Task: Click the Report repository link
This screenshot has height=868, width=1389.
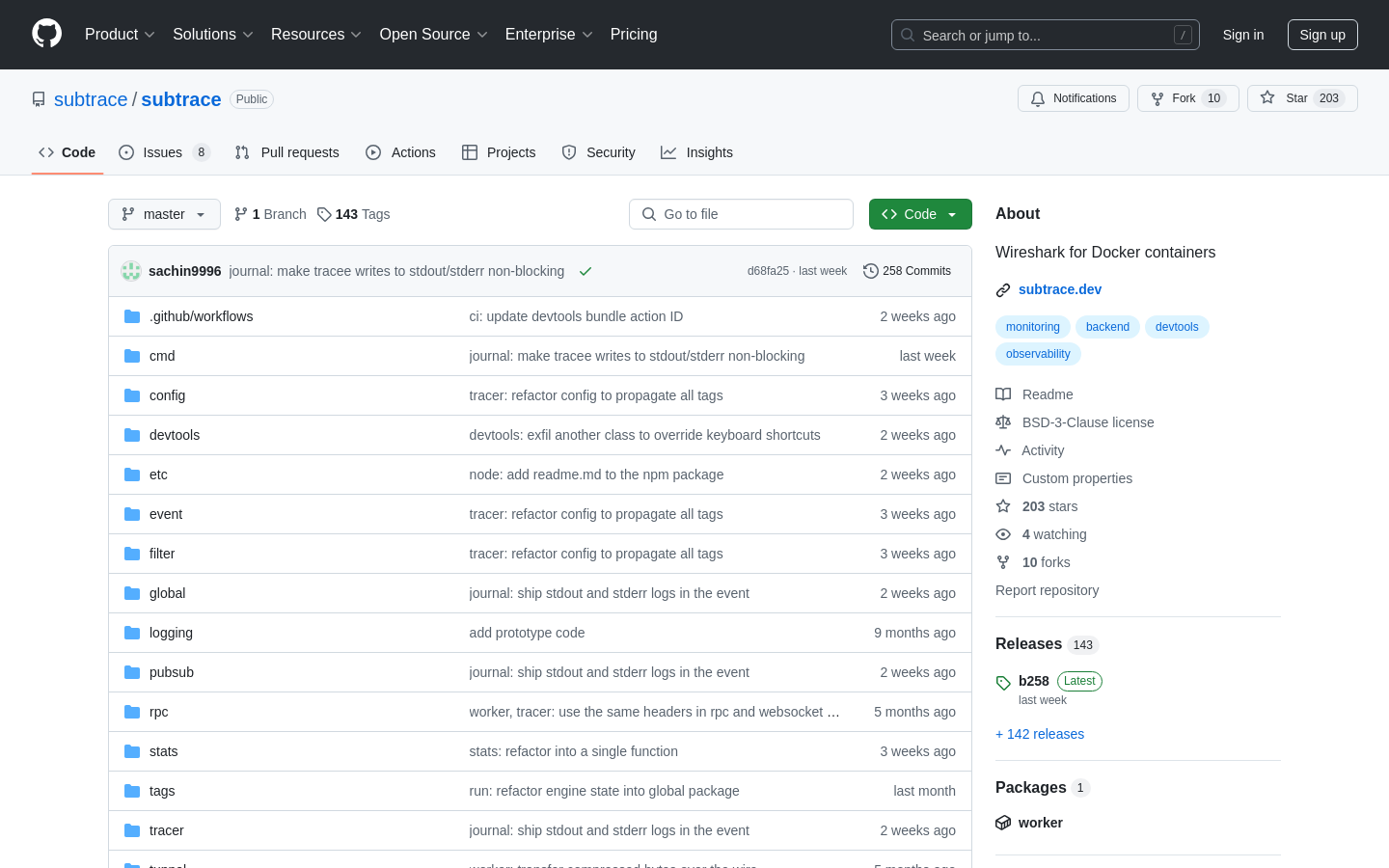Action: [x=1047, y=590]
